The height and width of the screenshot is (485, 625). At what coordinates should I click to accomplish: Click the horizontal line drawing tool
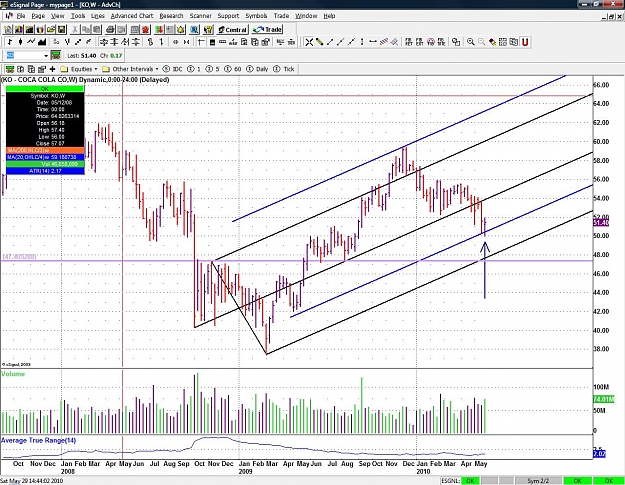coord(373,42)
